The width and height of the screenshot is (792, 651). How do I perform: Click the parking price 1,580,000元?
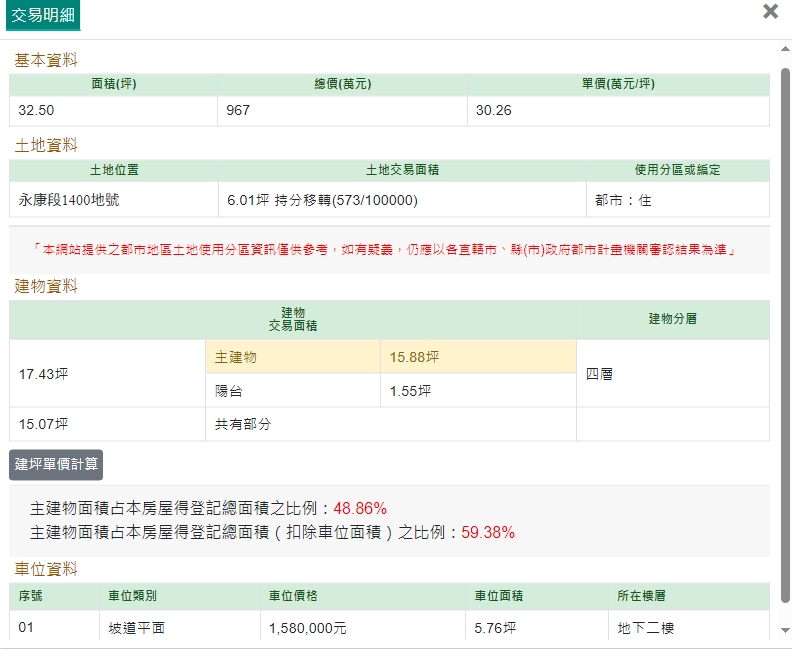click(307, 628)
